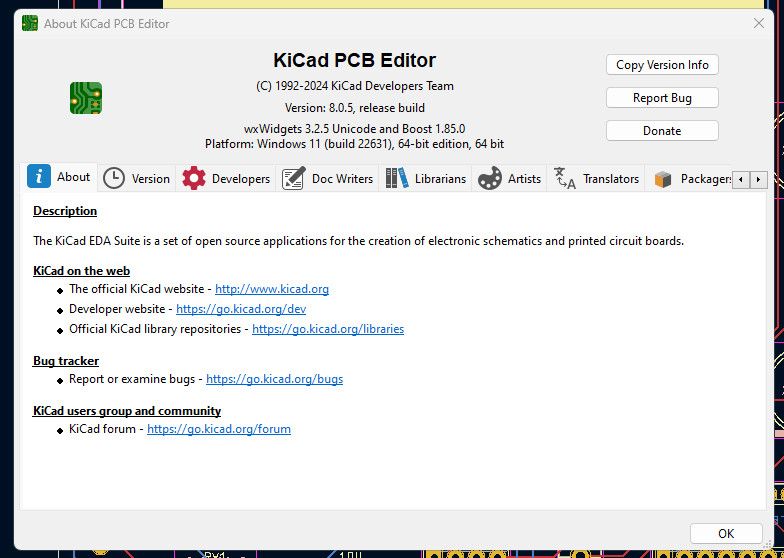Click the Artists palette icon

[490, 178]
